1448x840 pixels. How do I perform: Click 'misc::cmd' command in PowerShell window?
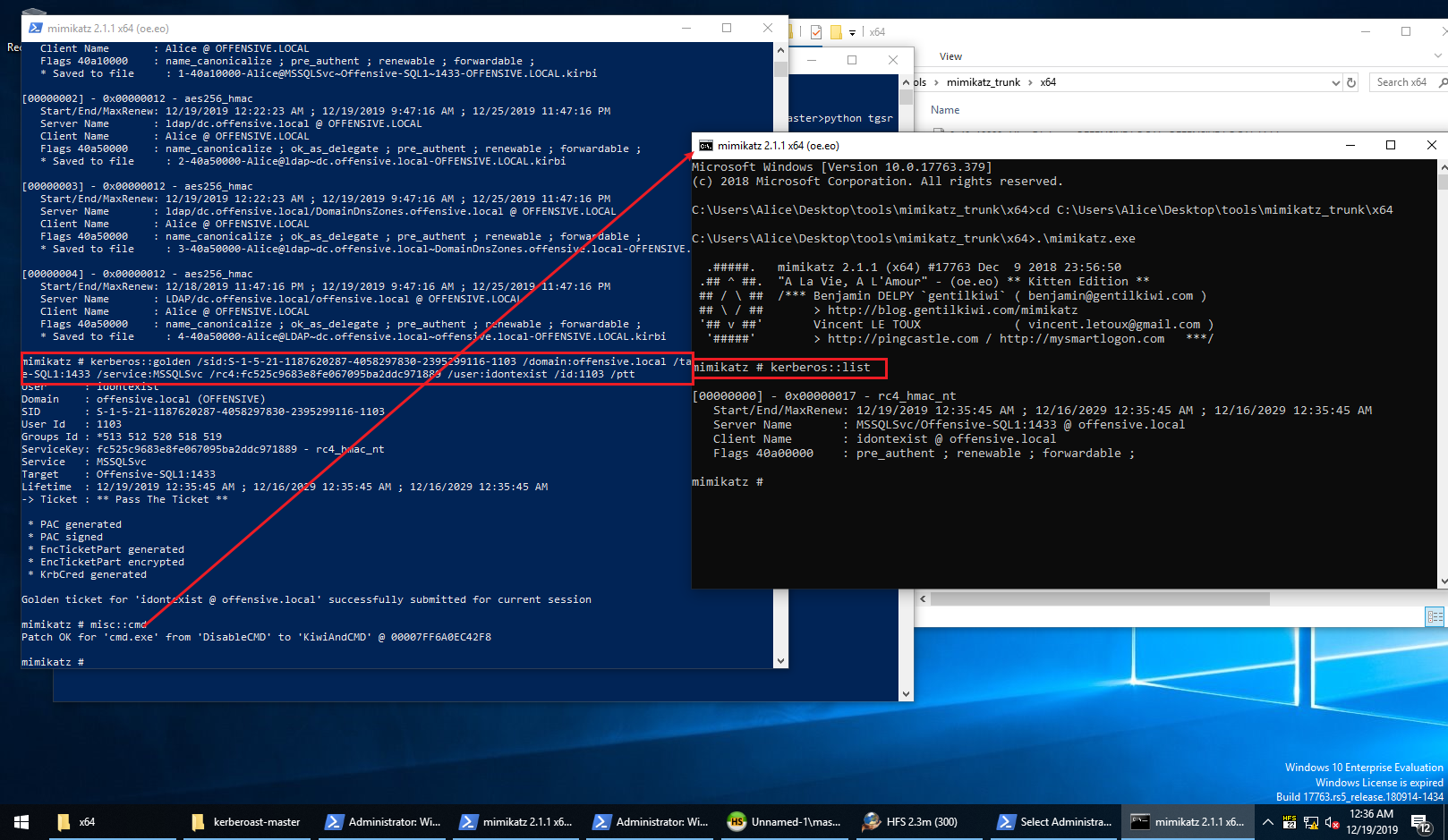[x=118, y=625]
